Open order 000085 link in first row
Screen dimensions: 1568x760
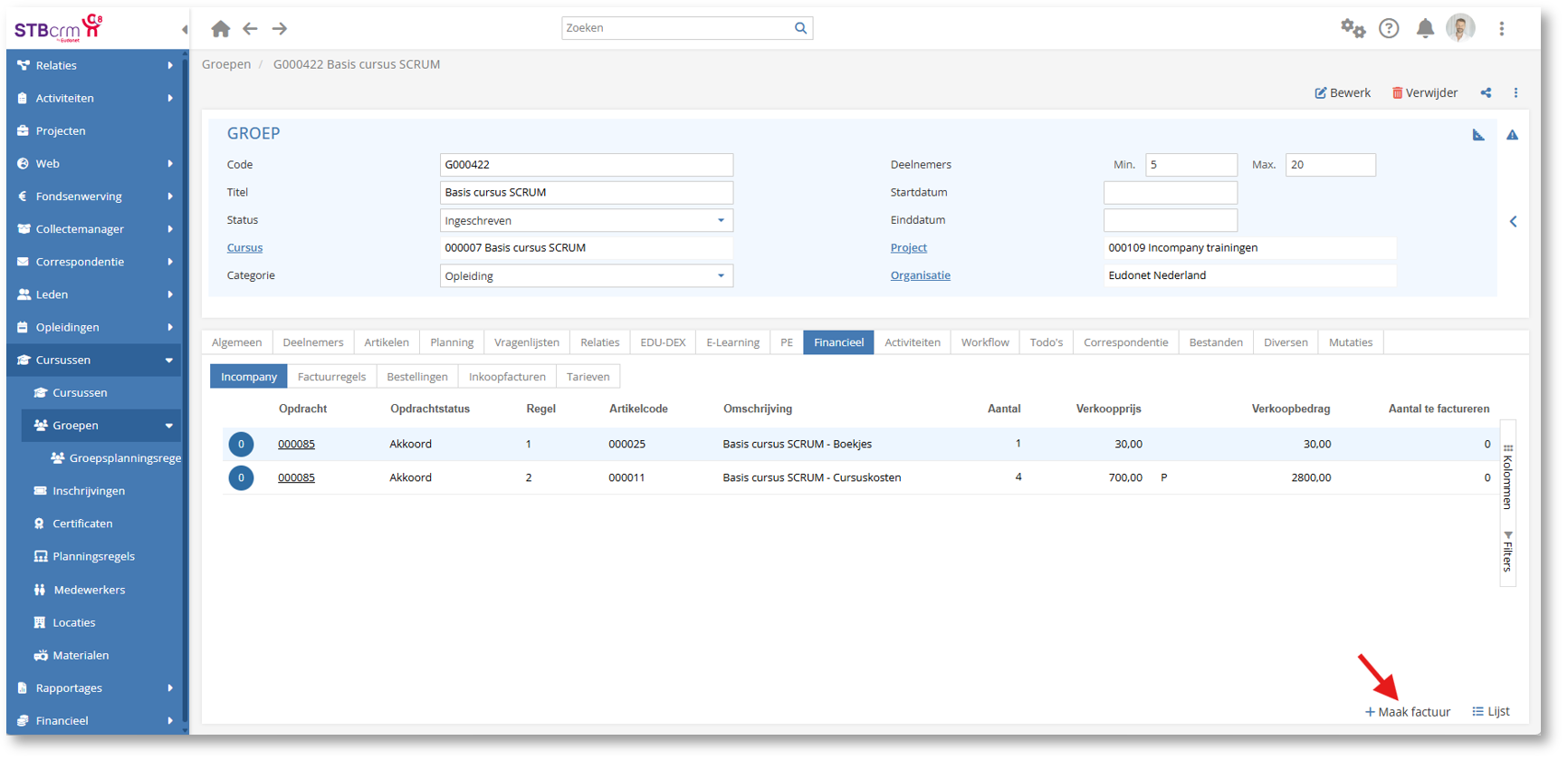tap(296, 444)
